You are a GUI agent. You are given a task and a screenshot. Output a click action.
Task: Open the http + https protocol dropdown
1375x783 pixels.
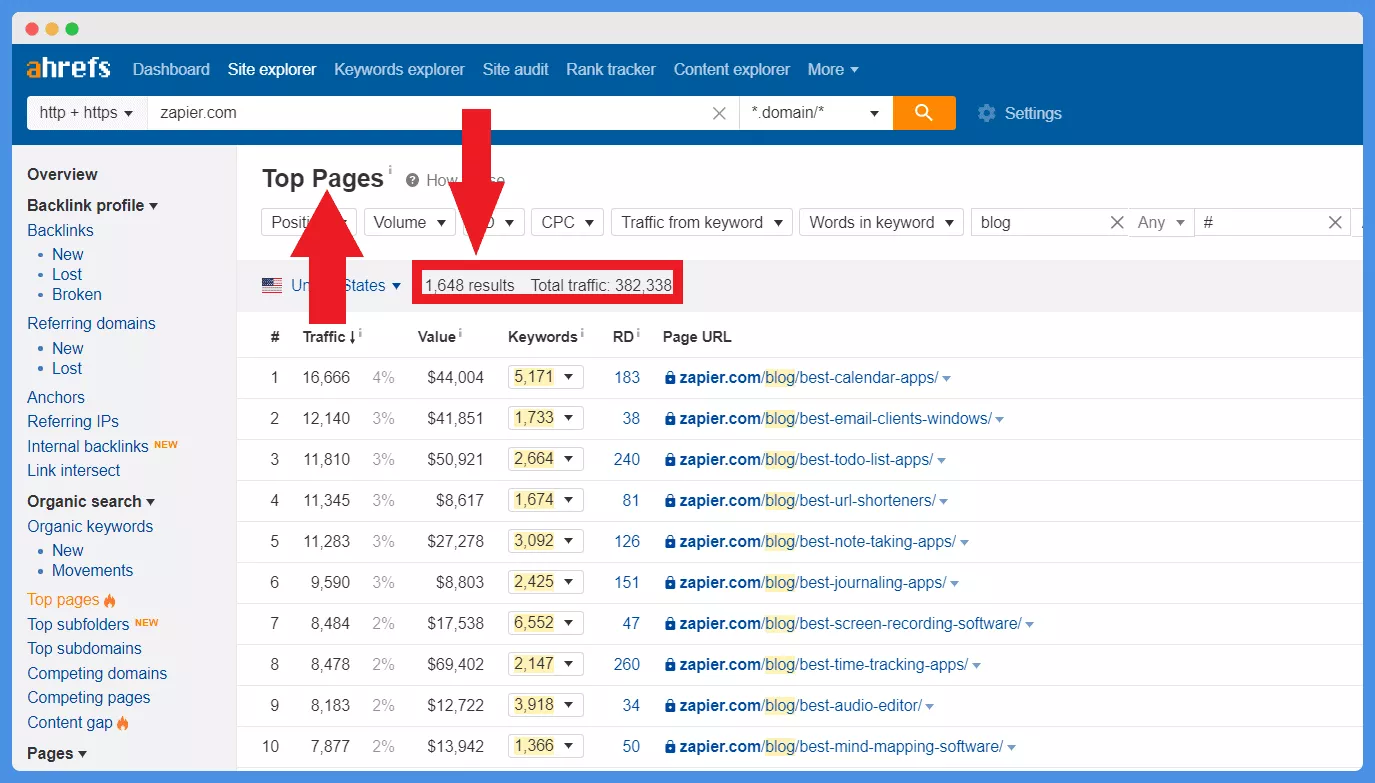coord(87,113)
